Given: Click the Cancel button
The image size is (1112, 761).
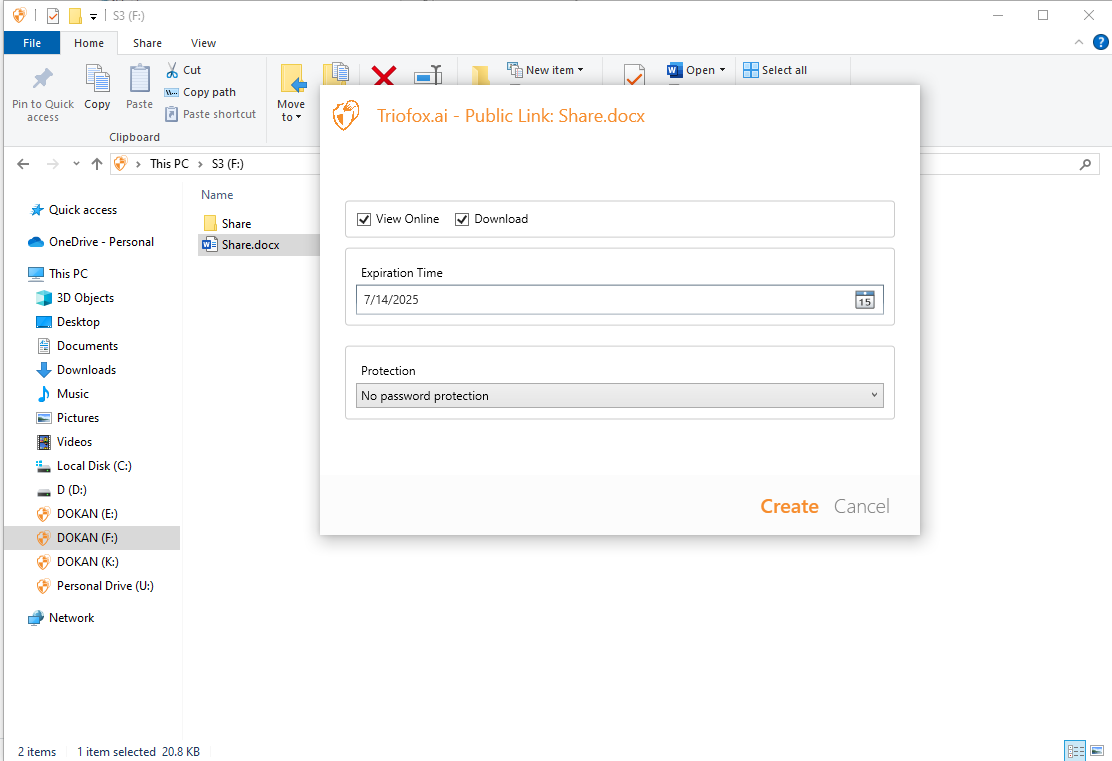Looking at the screenshot, I should pyautogui.click(x=862, y=506).
